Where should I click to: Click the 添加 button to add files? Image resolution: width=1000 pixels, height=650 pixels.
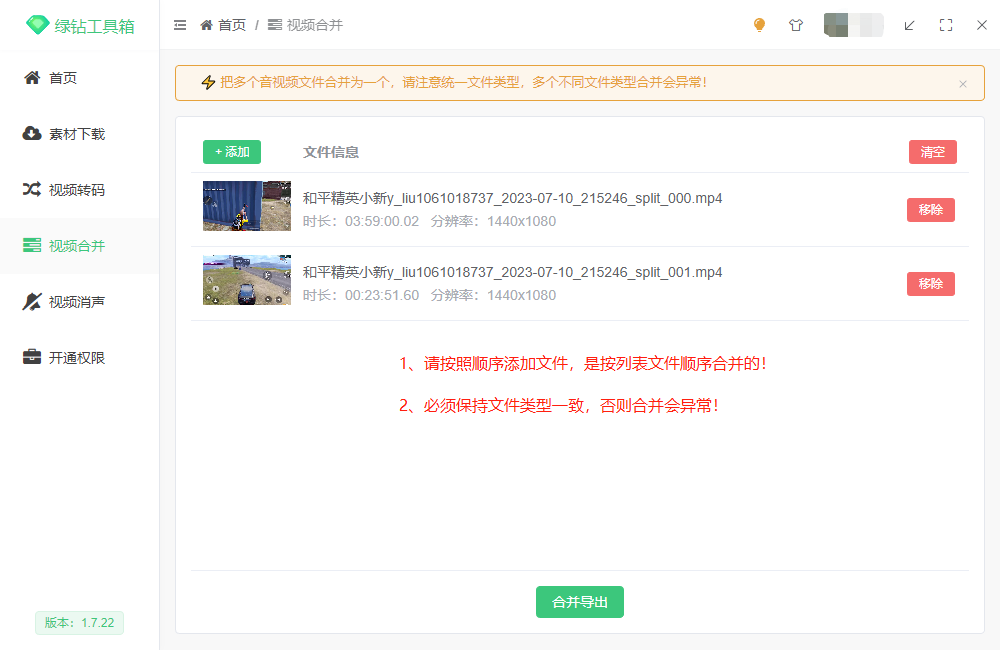[x=231, y=151]
